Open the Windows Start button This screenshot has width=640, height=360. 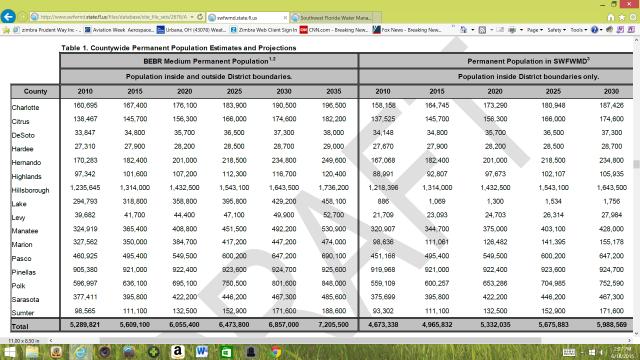click(9, 352)
